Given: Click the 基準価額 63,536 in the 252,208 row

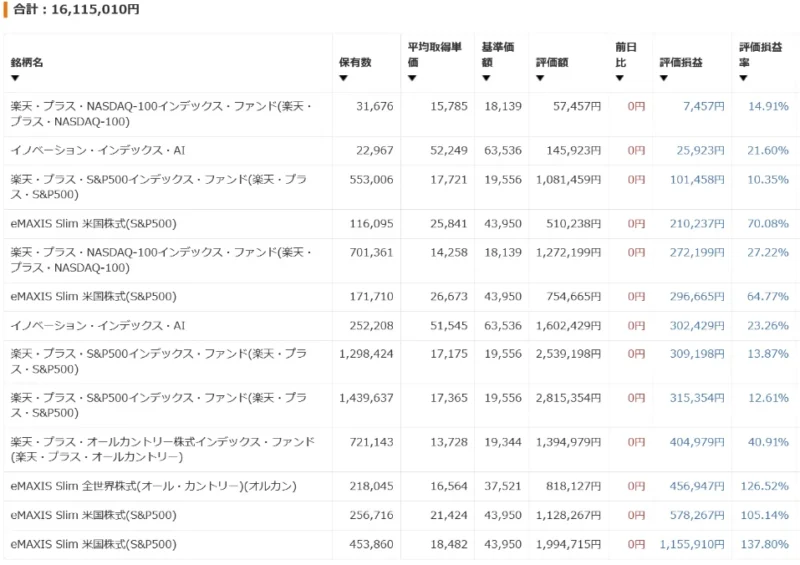Looking at the screenshot, I should point(503,326).
